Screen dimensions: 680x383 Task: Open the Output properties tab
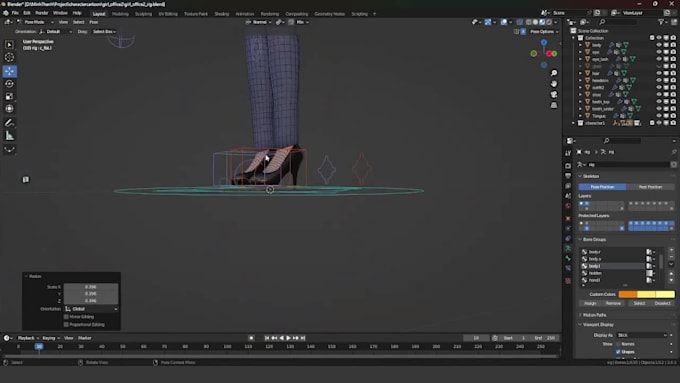(x=568, y=176)
